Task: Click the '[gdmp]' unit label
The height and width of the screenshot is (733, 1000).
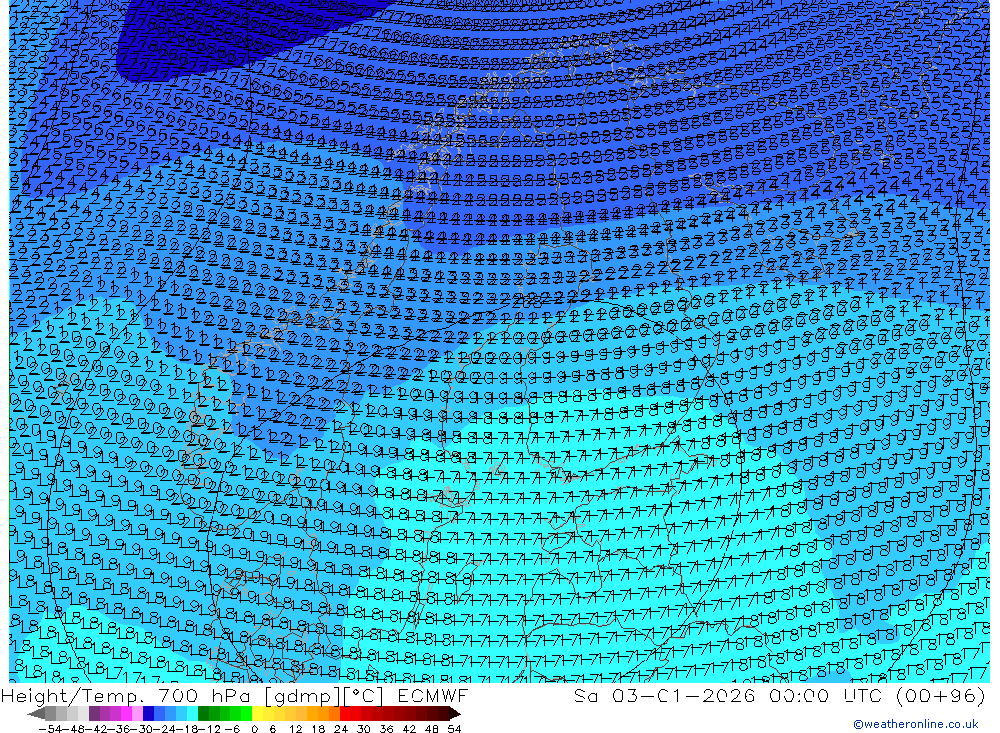Action: coord(302,695)
